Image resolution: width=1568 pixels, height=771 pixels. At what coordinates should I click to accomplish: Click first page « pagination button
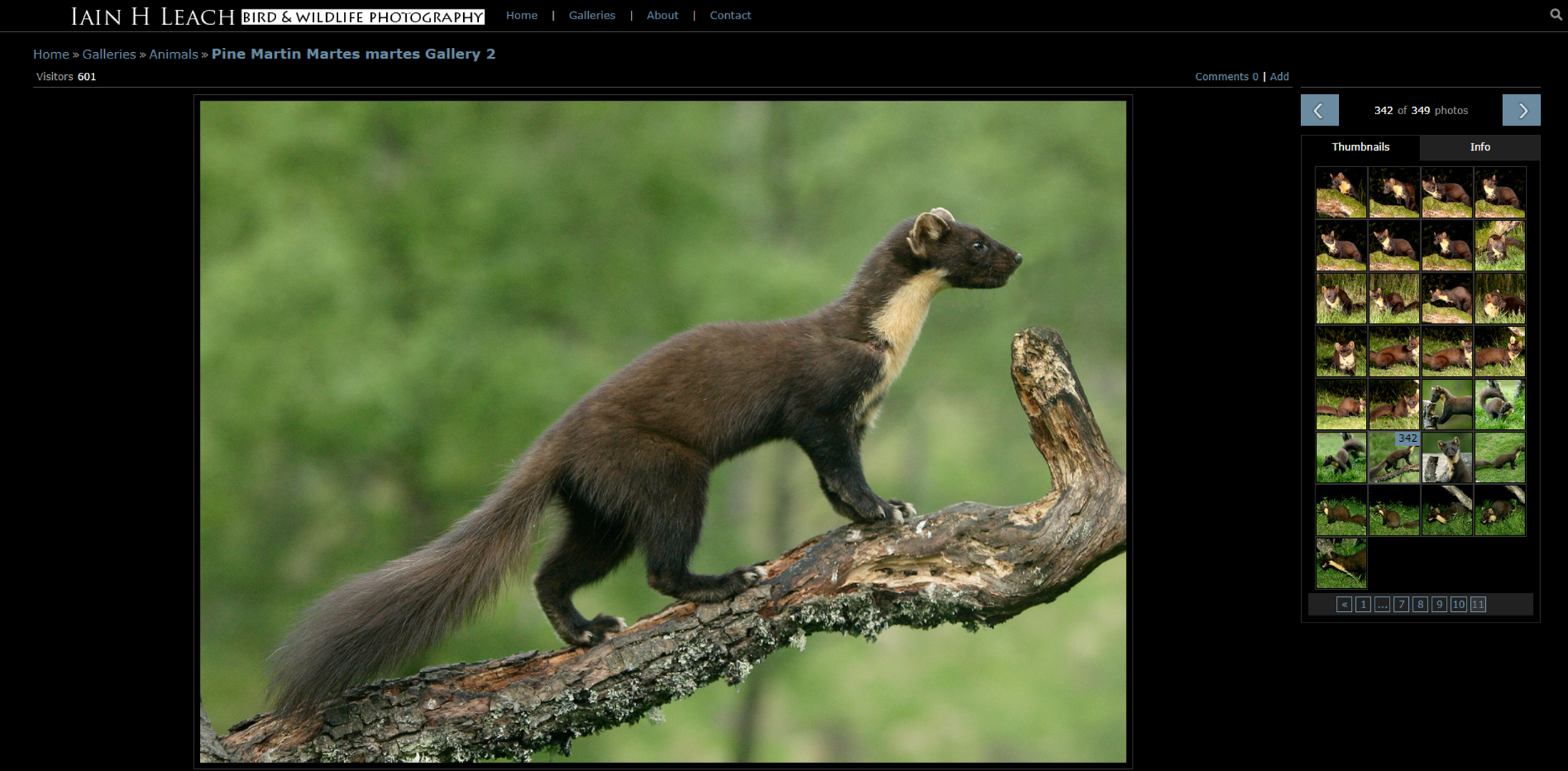[1344, 605]
